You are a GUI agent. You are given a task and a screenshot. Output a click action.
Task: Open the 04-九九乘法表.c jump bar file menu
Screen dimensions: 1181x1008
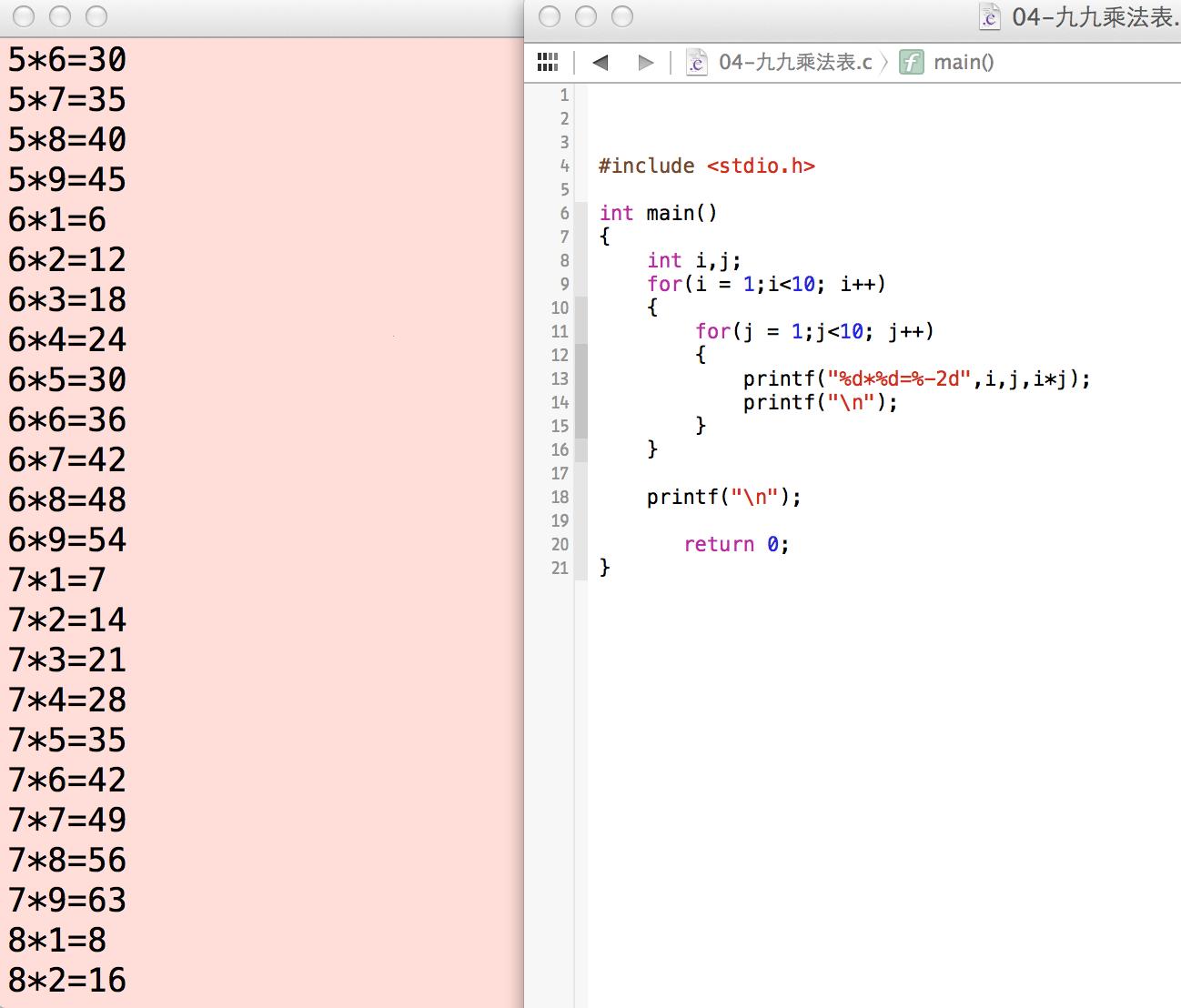pos(794,62)
